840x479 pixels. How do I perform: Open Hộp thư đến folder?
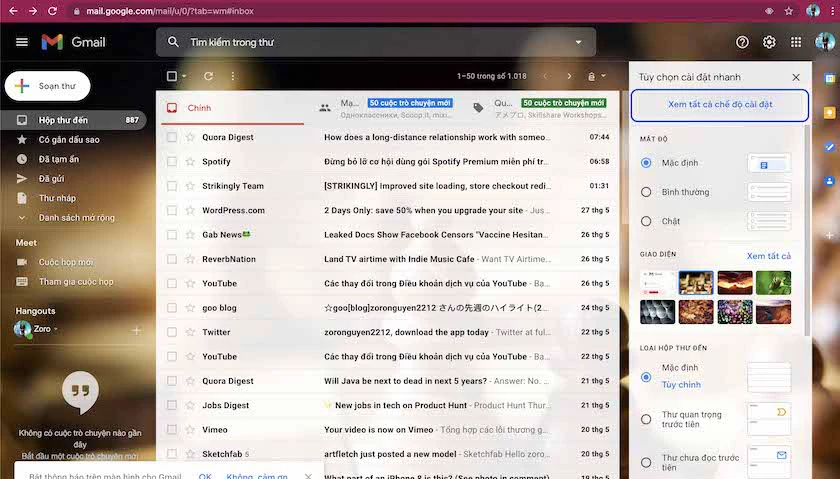73,120
